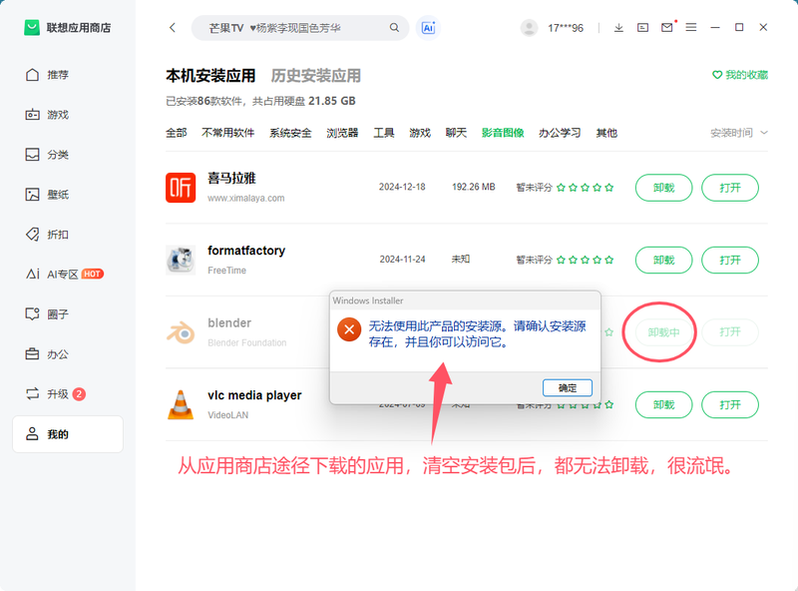798x591 pixels.
Task: Open 分类 in the sidebar
Action: coord(47,154)
